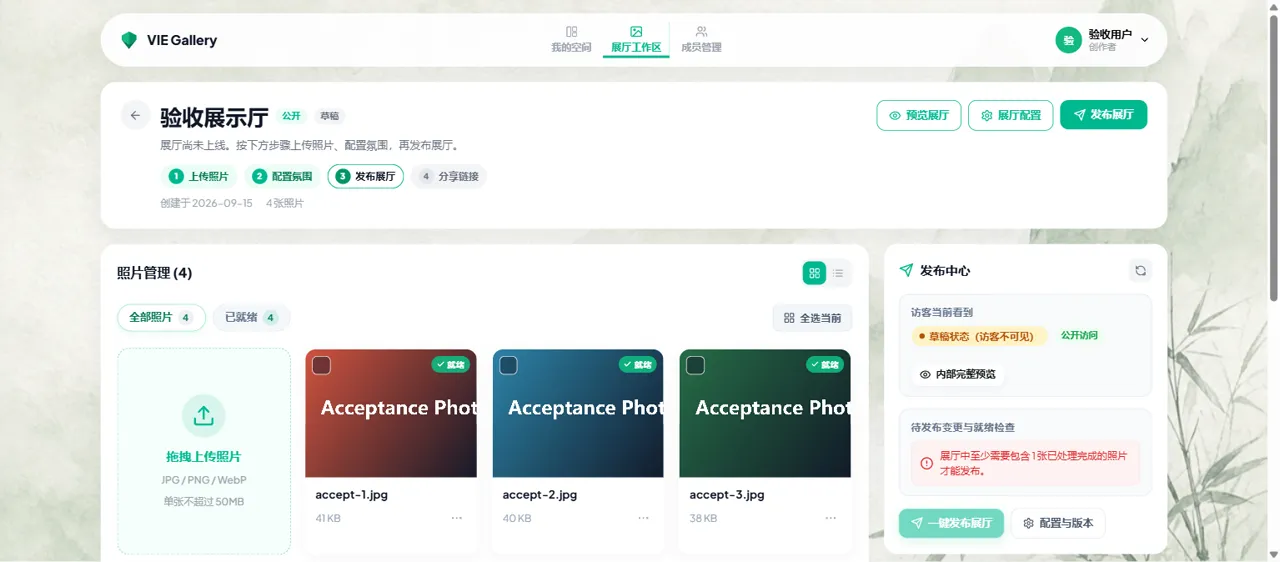The width and height of the screenshot is (1280, 562).
Task: Click the VIE Gallery shield logo
Action: tap(129, 40)
